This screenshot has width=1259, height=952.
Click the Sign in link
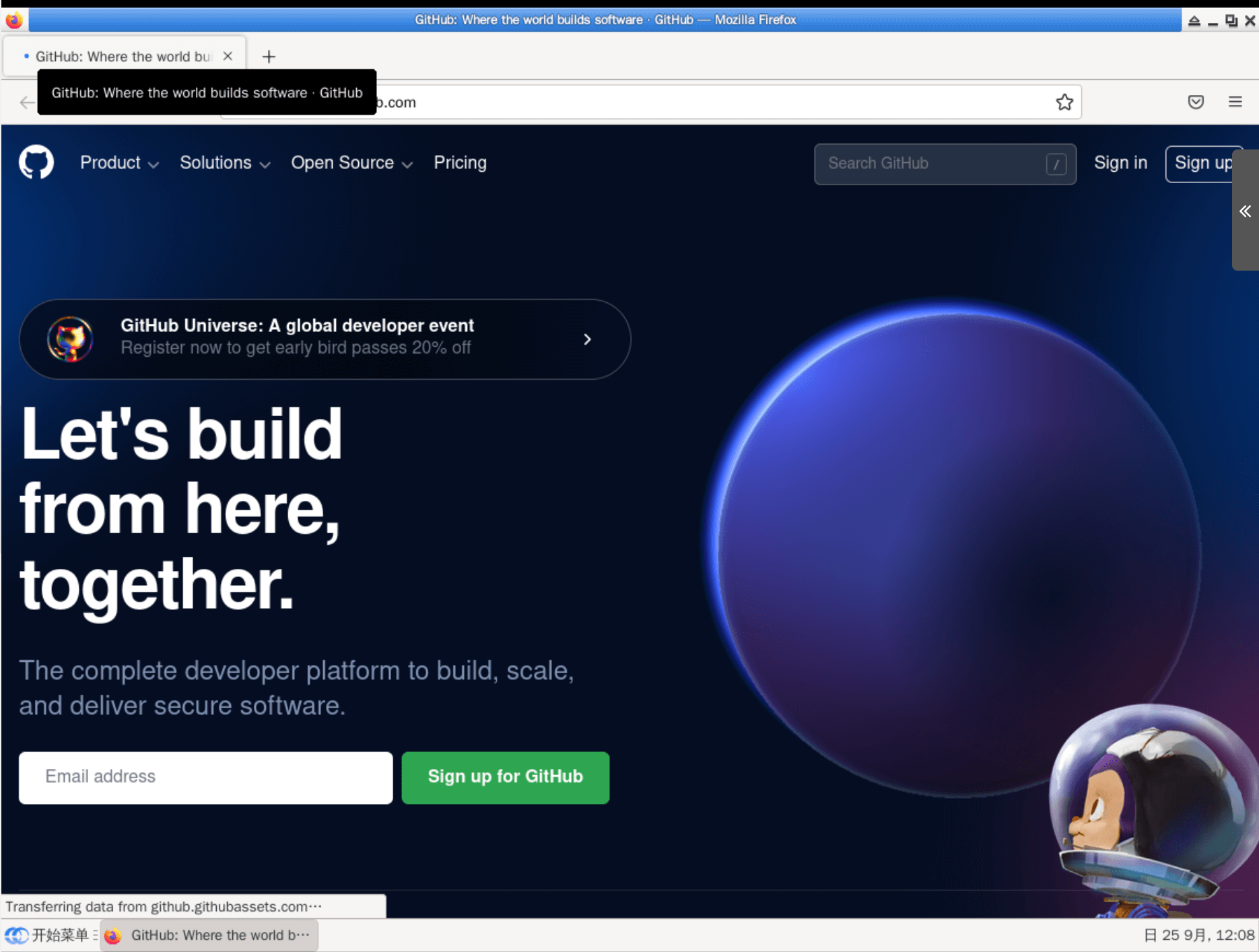point(1120,163)
